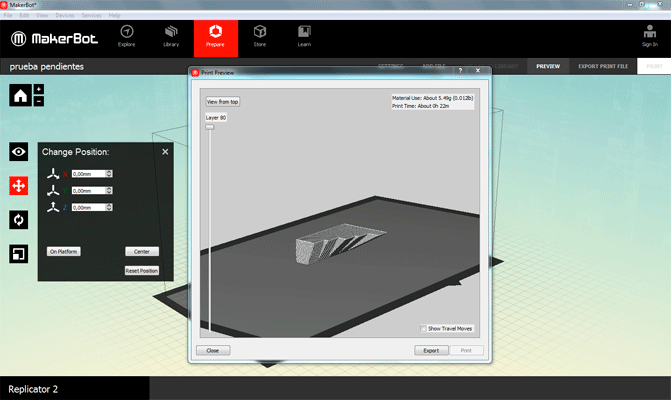Move the layer slider handle

tap(210, 127)
